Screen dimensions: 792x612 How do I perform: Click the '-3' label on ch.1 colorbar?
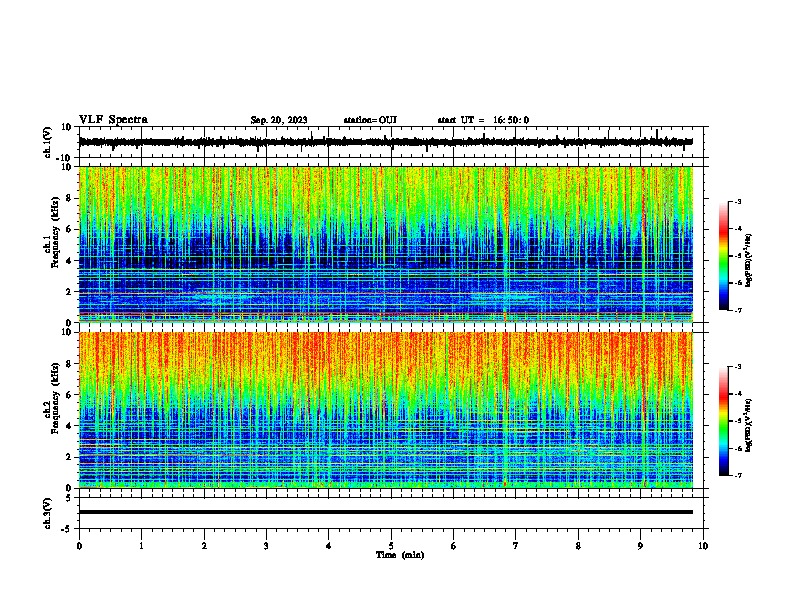[738, 201]
